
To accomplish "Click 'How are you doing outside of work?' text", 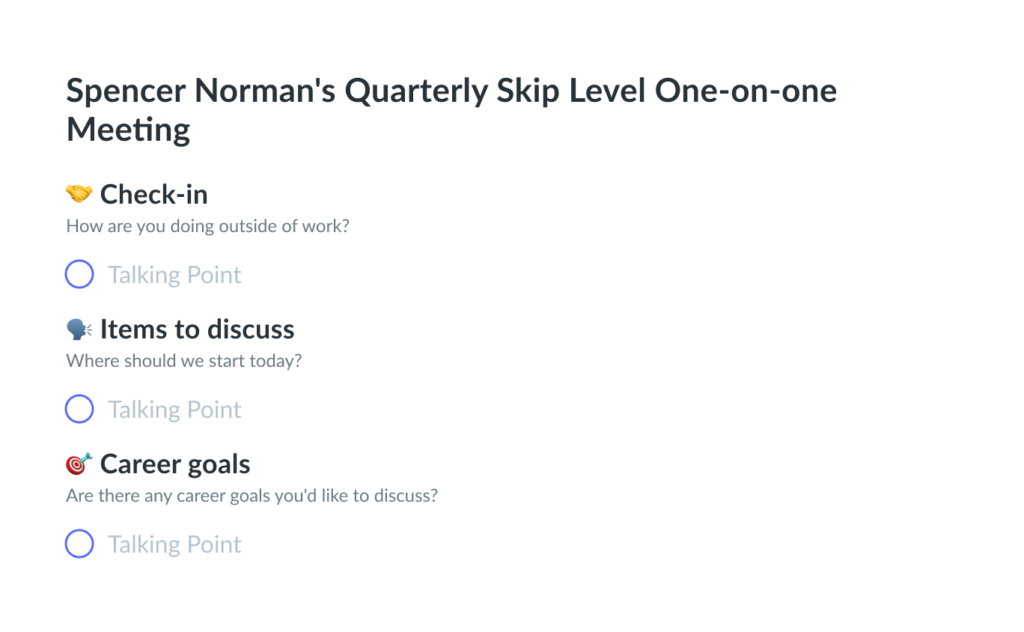I will point(208,226).
